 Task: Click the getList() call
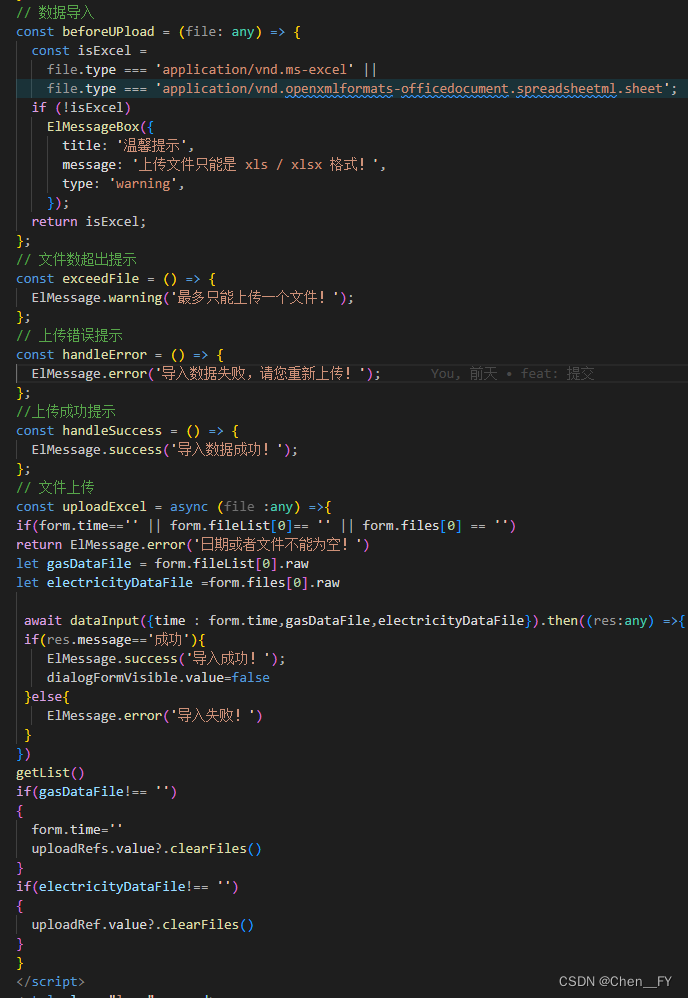tap(50, 773)
